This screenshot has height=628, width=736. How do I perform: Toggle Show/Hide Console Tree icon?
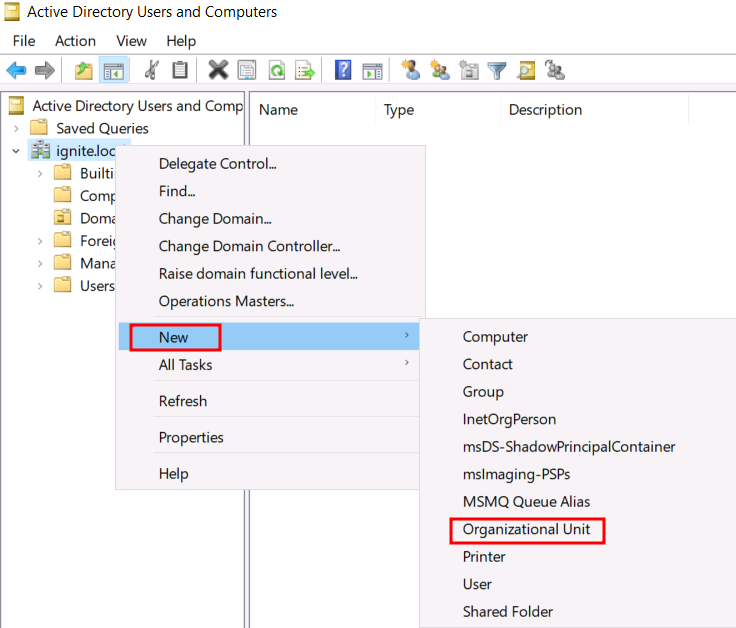pyautogui.click(x=114, y=71)
